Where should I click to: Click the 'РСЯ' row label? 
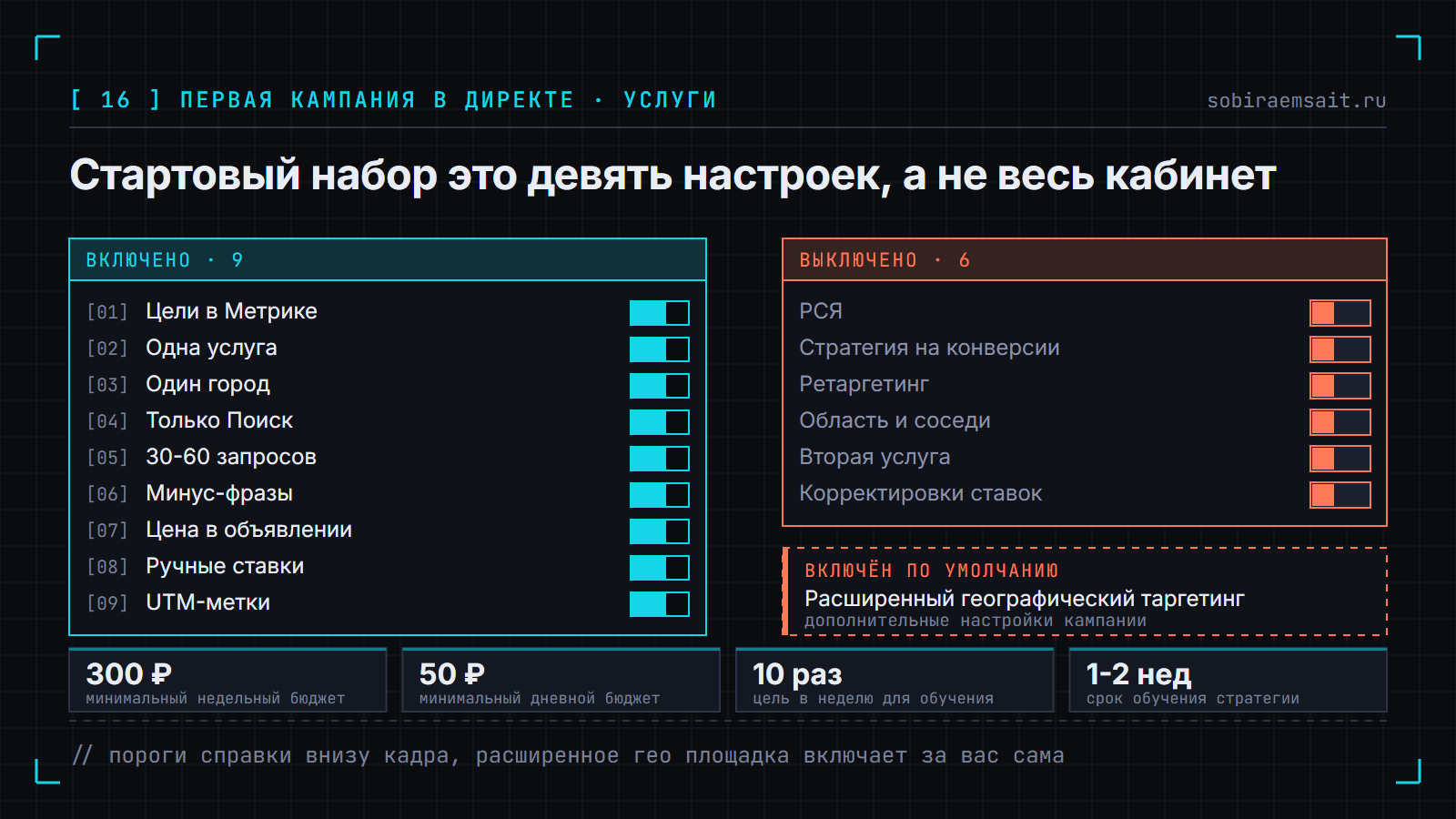point(821,311)
